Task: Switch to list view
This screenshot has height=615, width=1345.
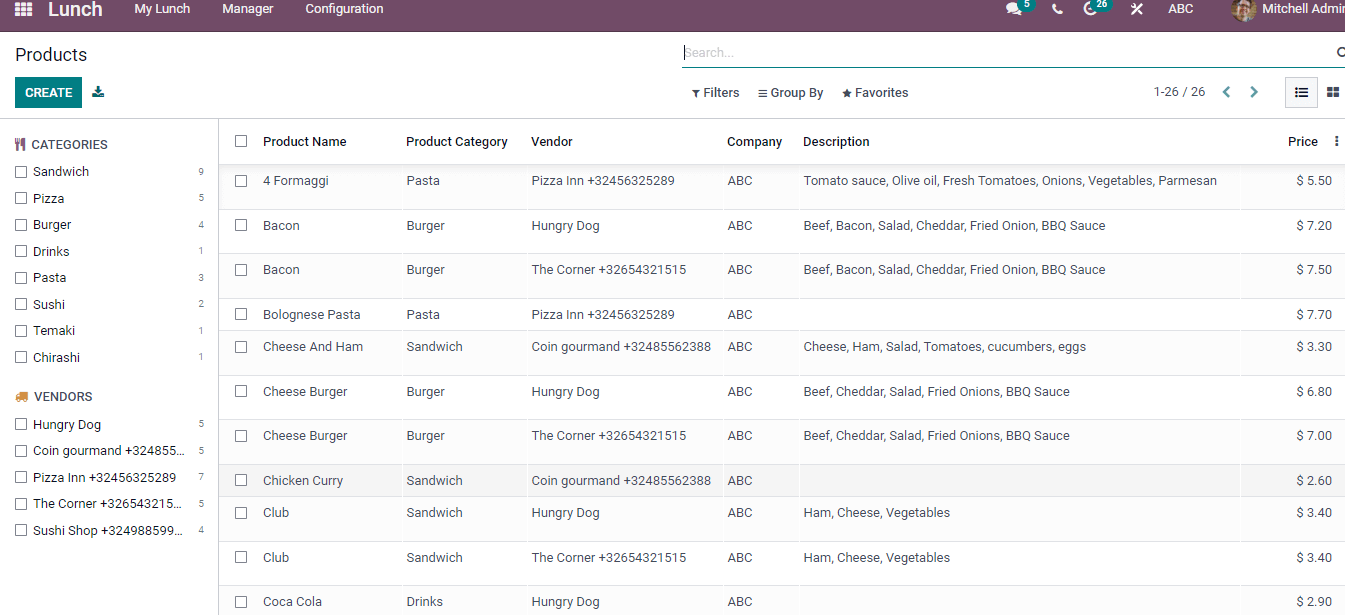Action: point(1301,92)
